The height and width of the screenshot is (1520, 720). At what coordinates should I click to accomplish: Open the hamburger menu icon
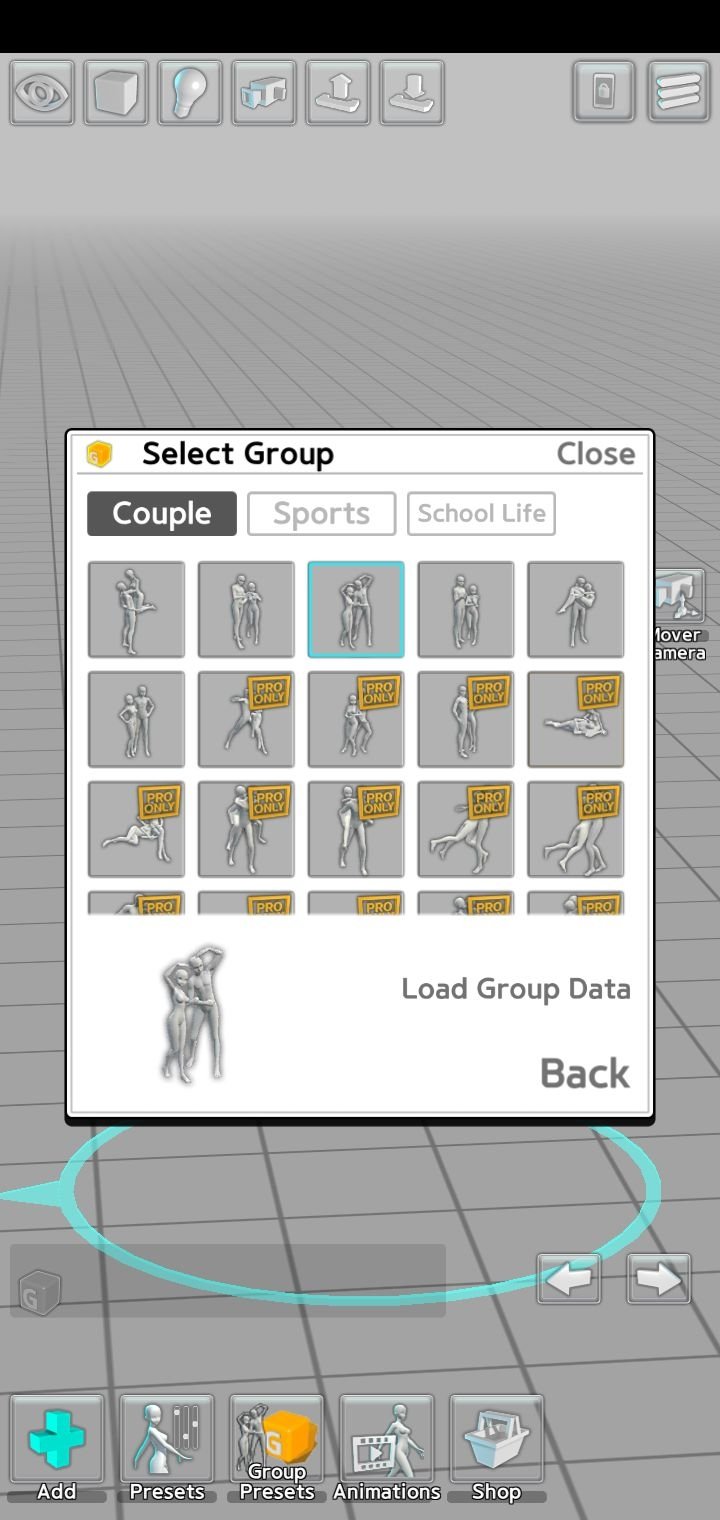pos(679,92)
